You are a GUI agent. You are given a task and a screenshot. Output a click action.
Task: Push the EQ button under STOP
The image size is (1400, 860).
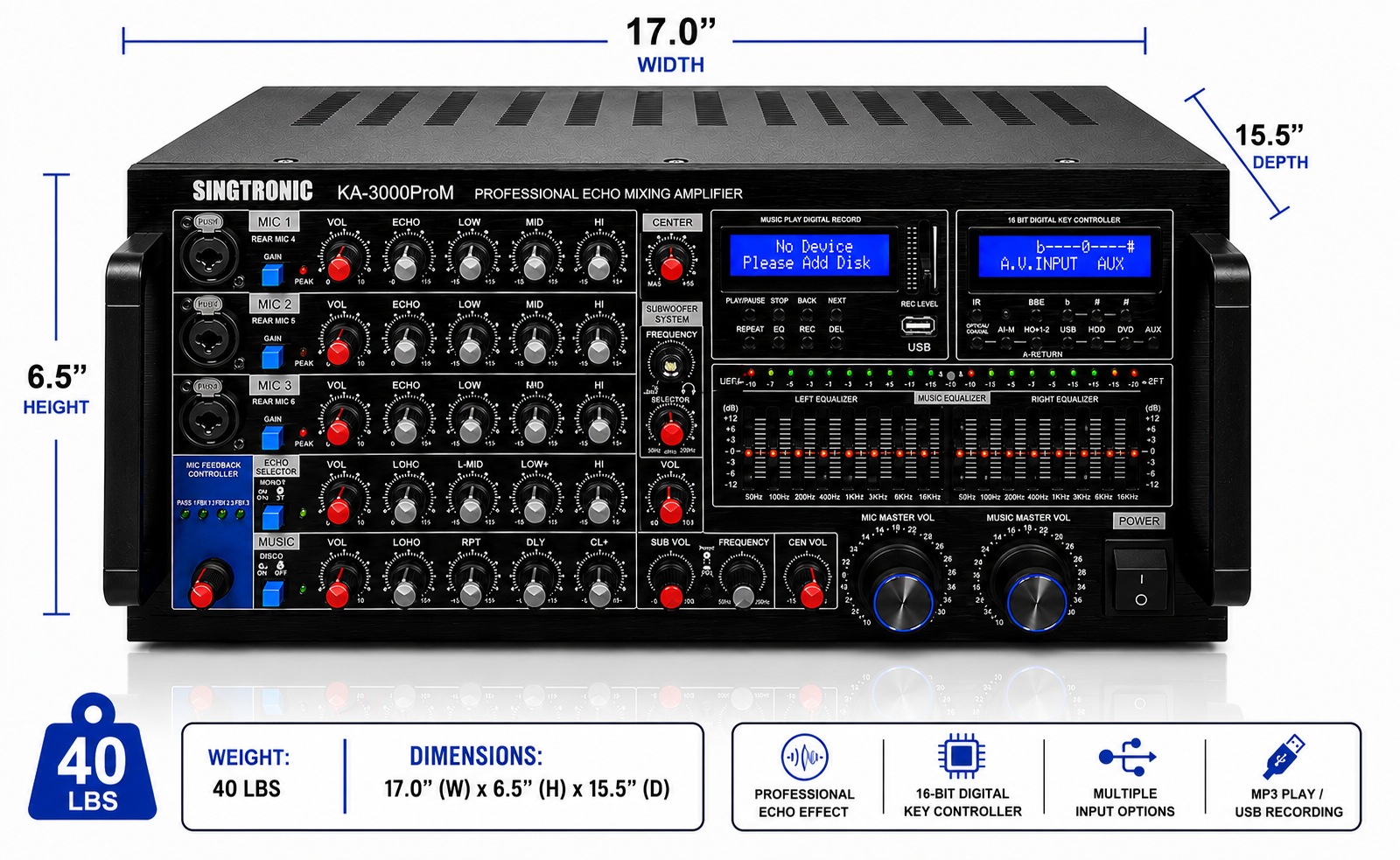pos(779,343)
